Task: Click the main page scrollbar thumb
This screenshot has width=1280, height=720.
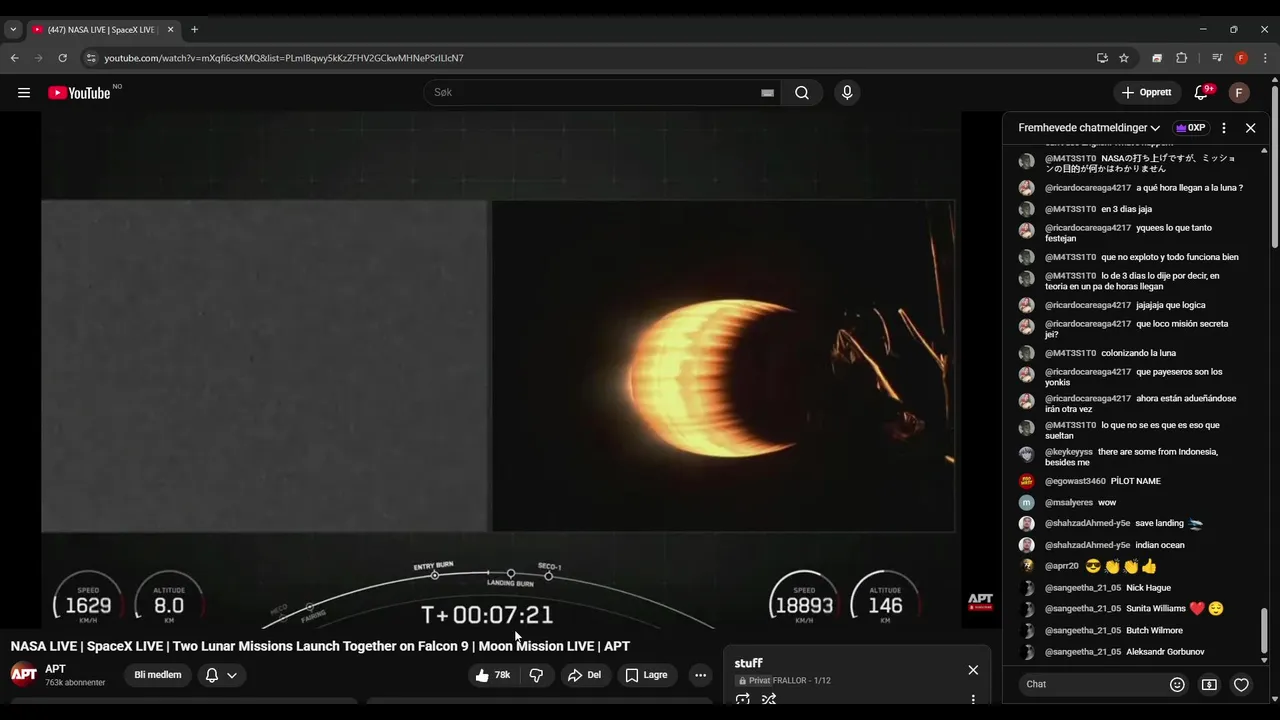Action: [1275, 168]
